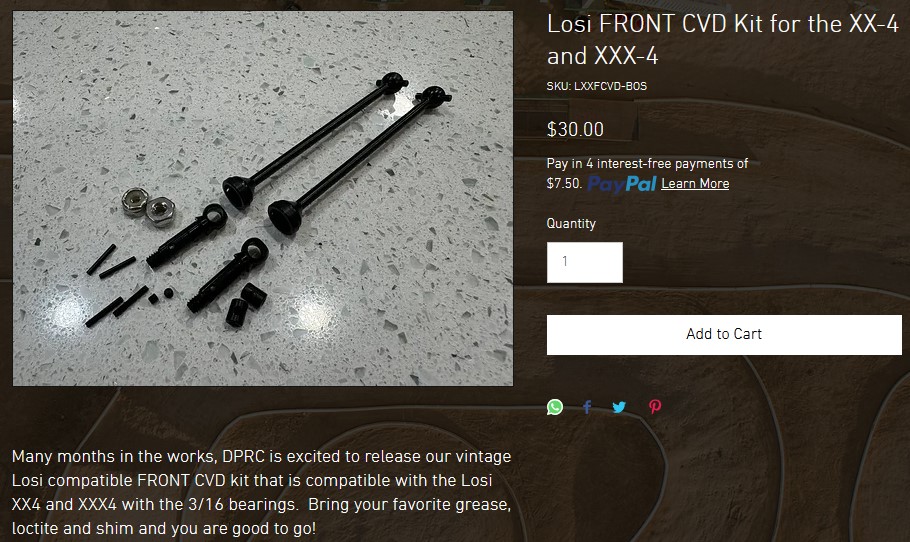Click the Losi FRONT CVD Kit title
910x542 pixels.
(723, 40)
